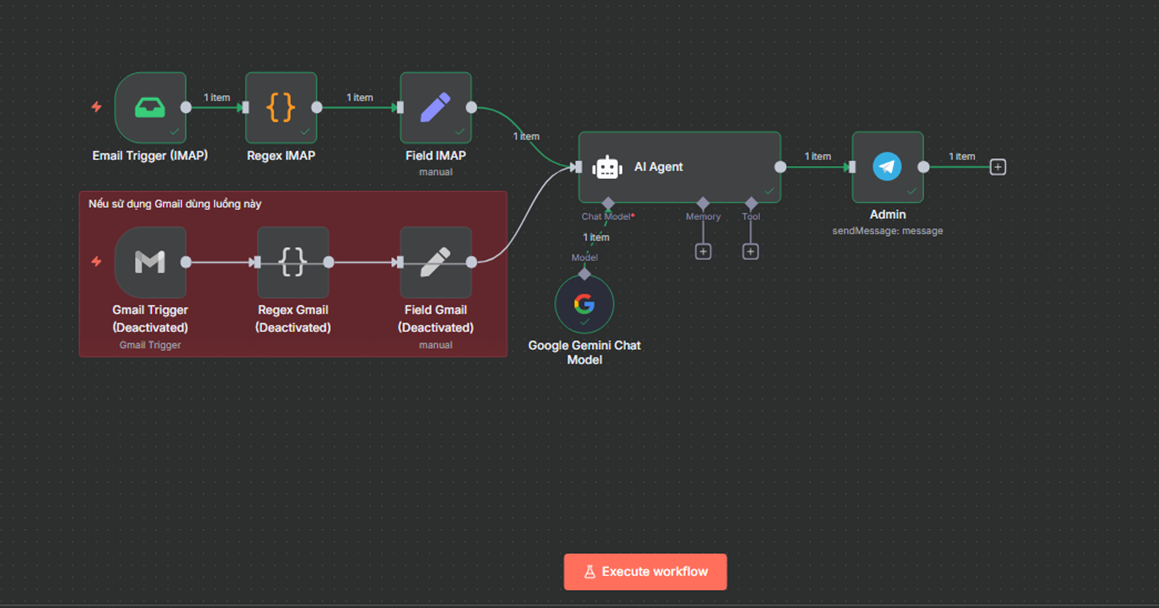Image resolution: width=1159 pixels, height=608 pixels.
Task: Open the Gmail Trigger deactivated node
Action: point(150,262)
